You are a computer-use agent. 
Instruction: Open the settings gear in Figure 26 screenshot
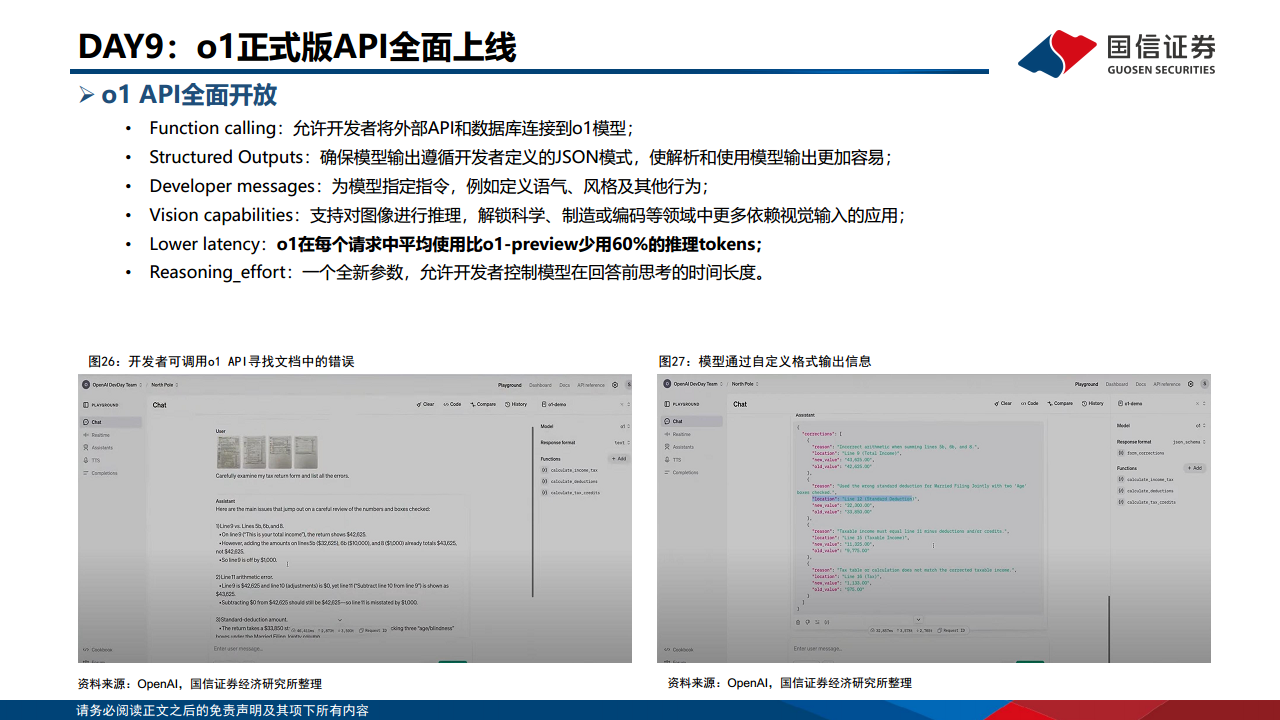[615, 385]
